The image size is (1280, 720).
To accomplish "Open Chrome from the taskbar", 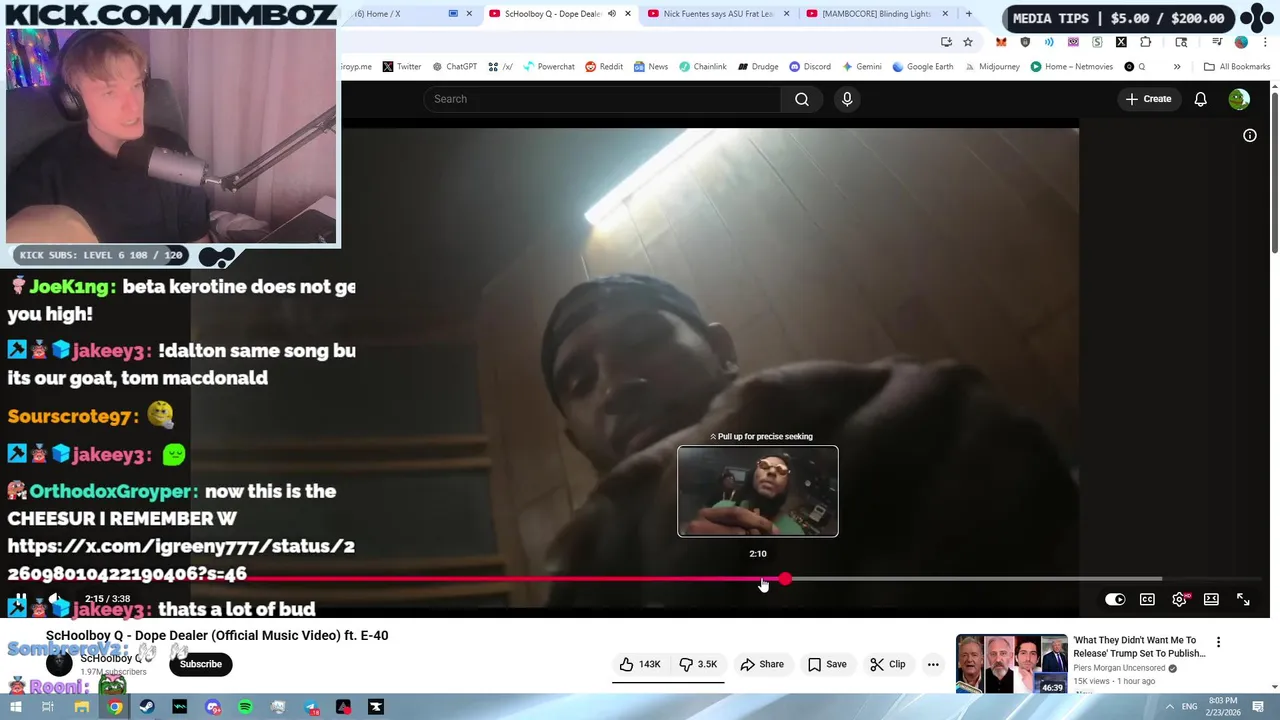I will [x=114, y=707].
